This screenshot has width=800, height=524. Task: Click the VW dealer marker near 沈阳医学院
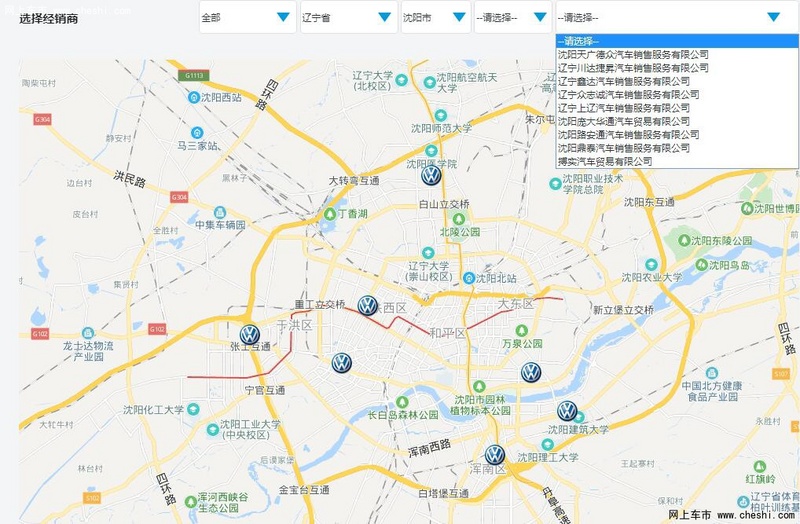coord(431,176)
